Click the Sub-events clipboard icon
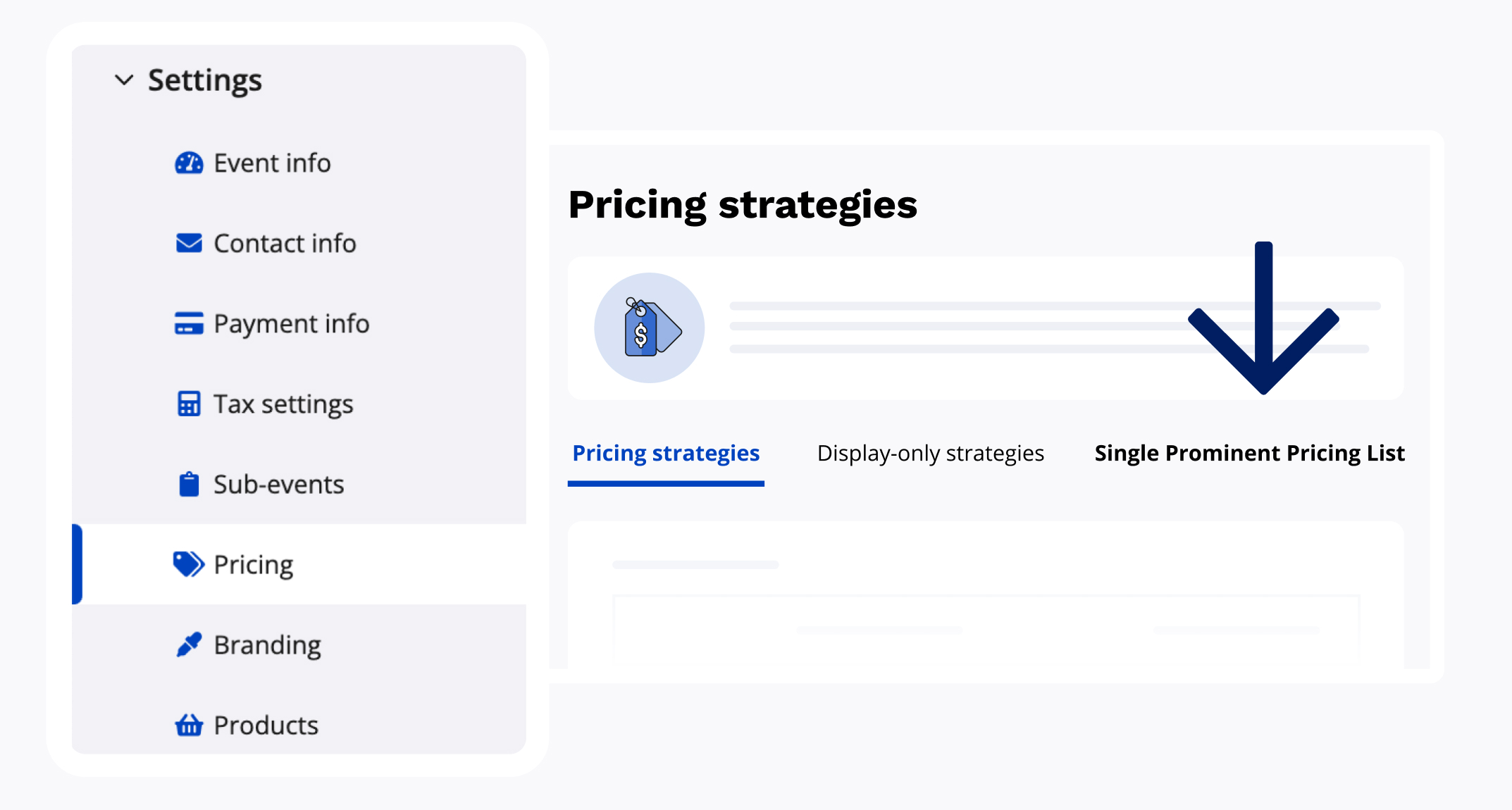Screen dimensions: 1512x810 [189, 485]
